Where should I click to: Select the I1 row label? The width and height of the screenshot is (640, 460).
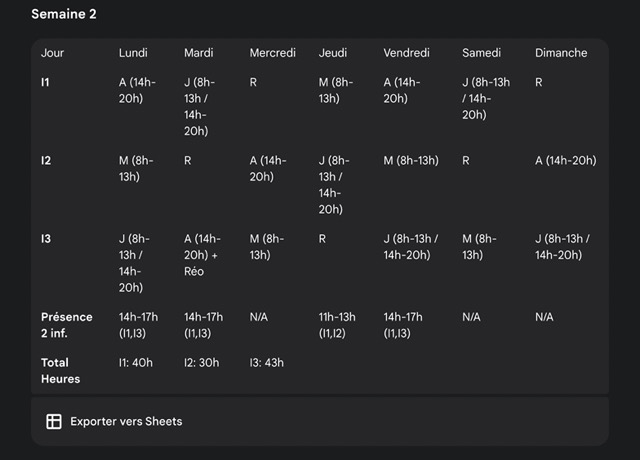click(x=46, y=83)
